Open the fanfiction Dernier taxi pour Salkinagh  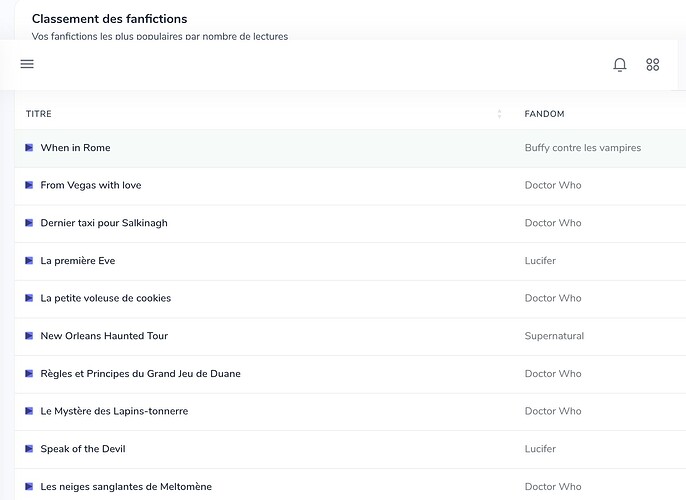[103, 223]
